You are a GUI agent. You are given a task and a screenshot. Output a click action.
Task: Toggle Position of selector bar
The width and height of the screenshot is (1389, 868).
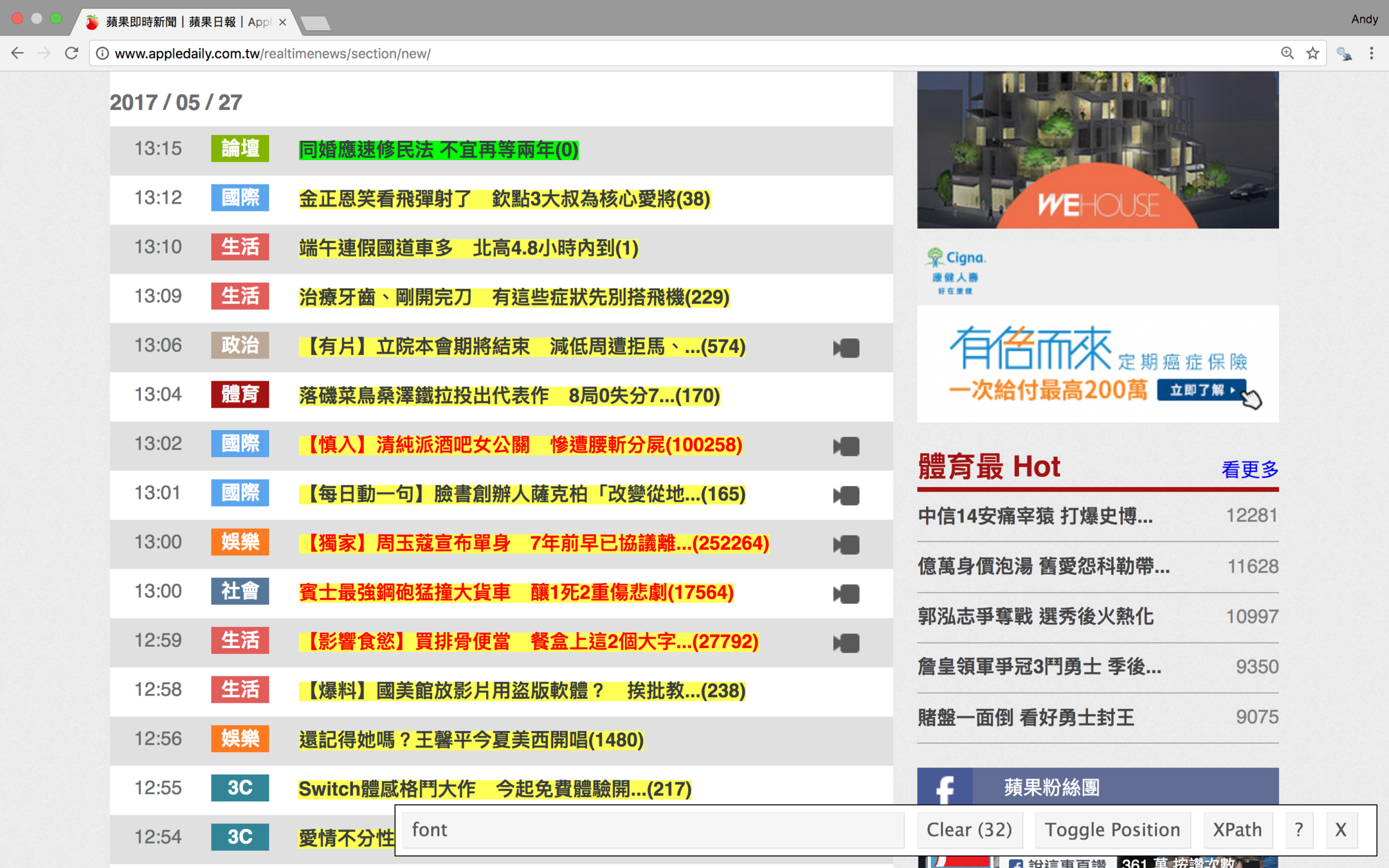1112,829
